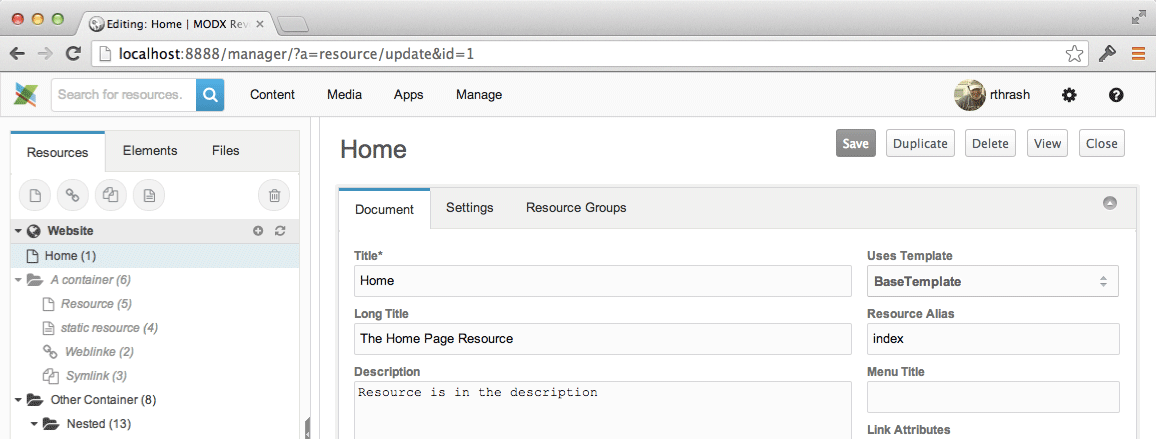Screen dimensions: 1156x439
Task: Create a new static resource via toolbar icon
Action: [x=149, y=196]
